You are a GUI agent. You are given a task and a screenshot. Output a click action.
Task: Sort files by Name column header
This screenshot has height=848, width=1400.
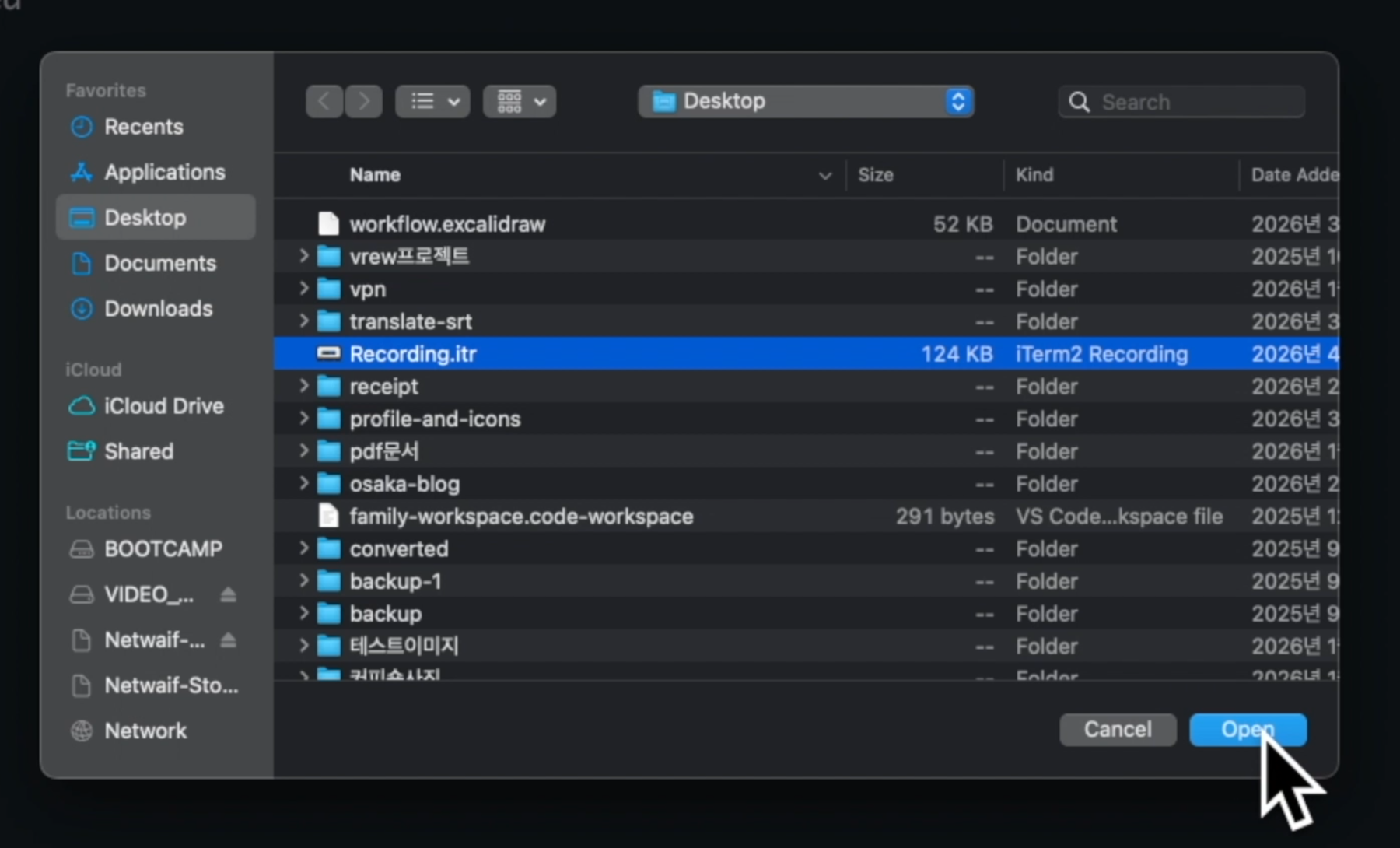click(375, 175)
